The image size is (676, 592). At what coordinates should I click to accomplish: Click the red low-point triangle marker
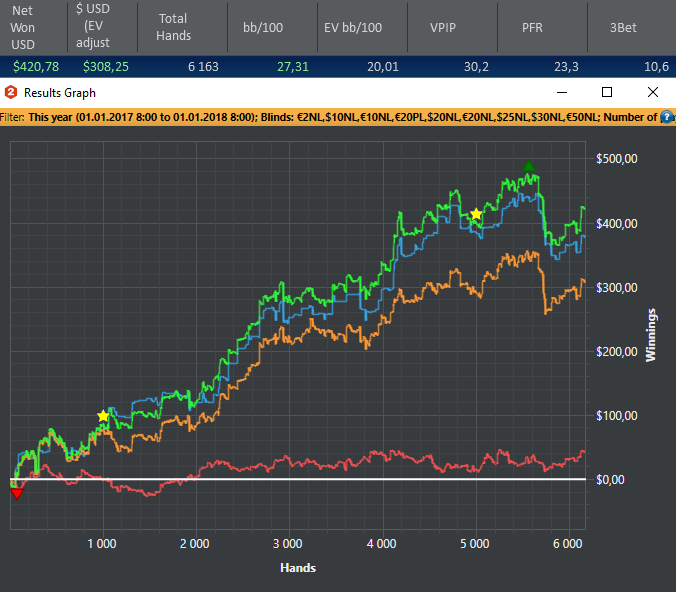point(17,493)
